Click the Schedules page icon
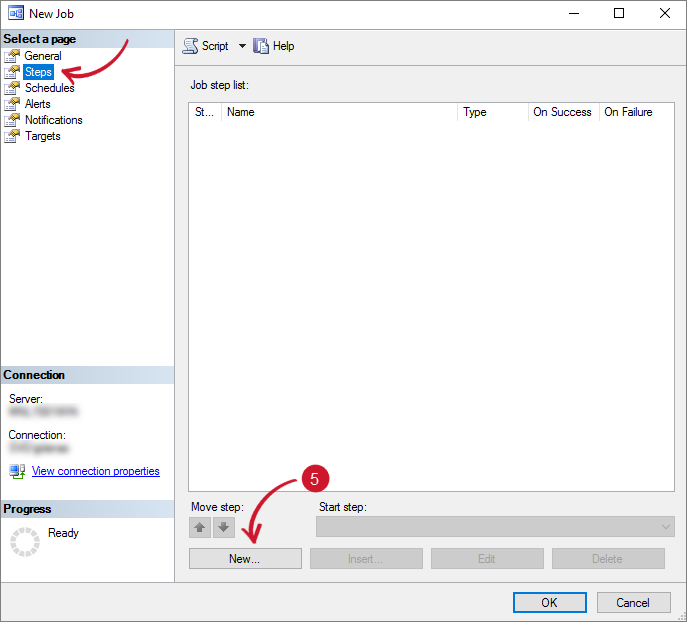Screen dimensions: 687x622 click(12, 88)
